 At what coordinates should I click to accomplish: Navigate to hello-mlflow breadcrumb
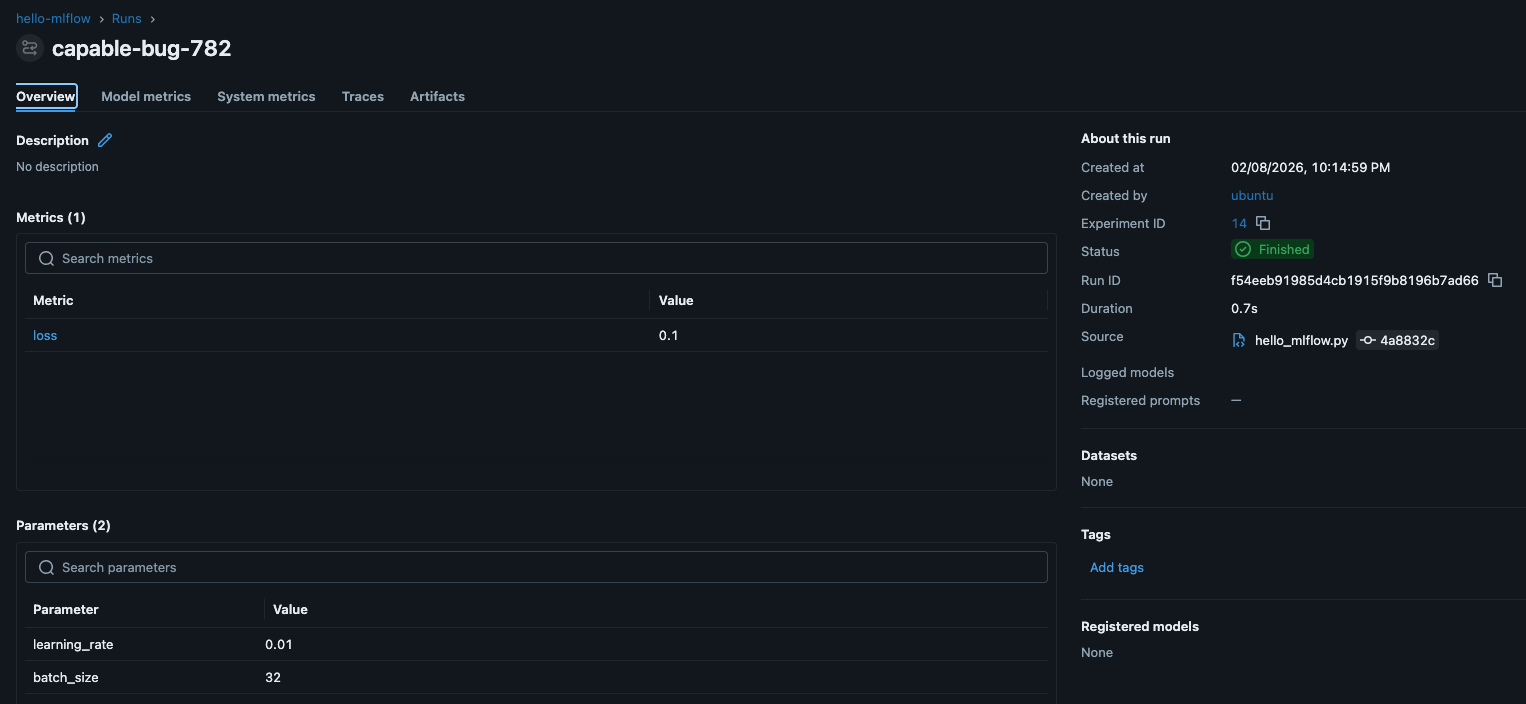52,17
